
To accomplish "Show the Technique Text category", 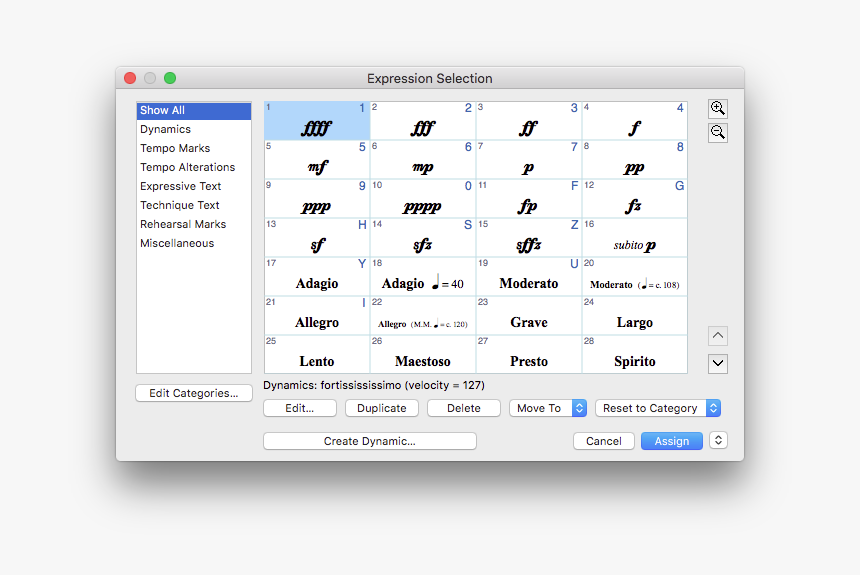I will pos(194,205).
